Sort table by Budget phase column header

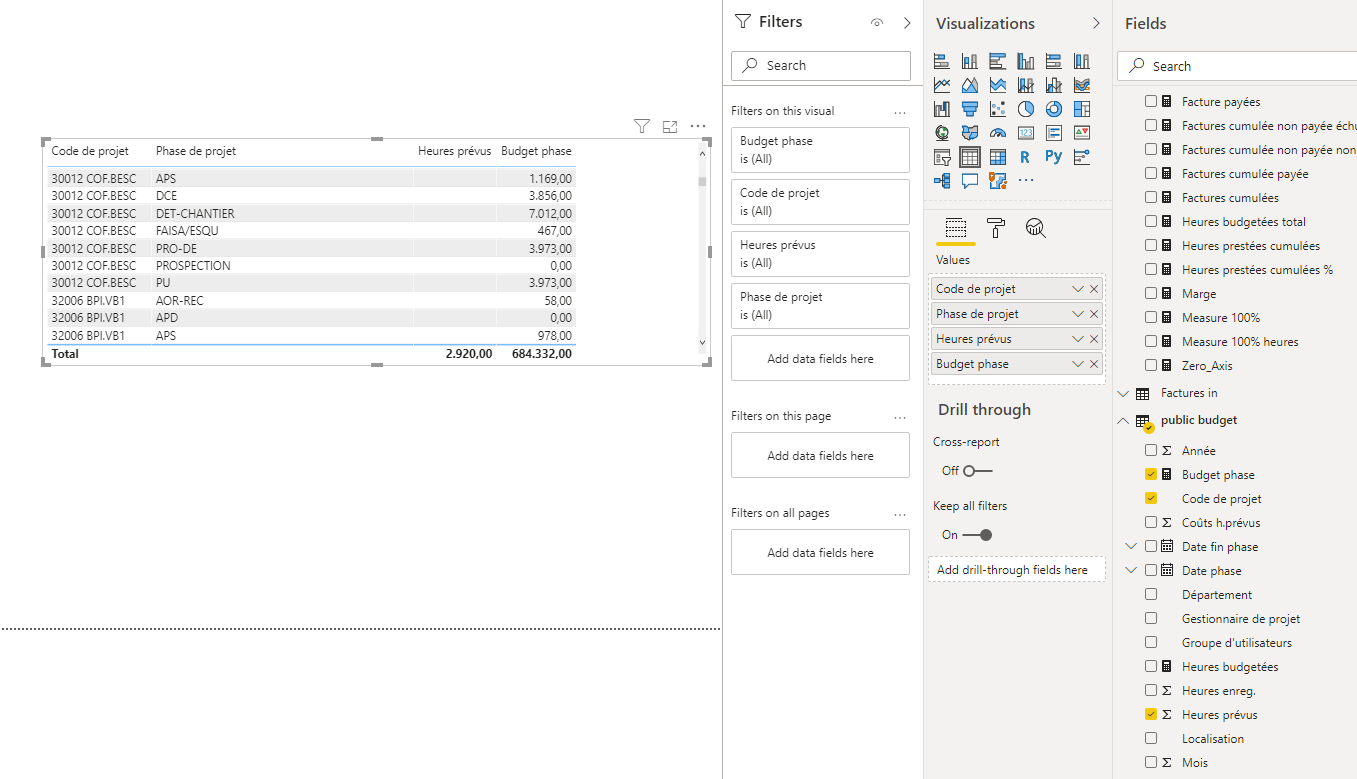point(536,151)
